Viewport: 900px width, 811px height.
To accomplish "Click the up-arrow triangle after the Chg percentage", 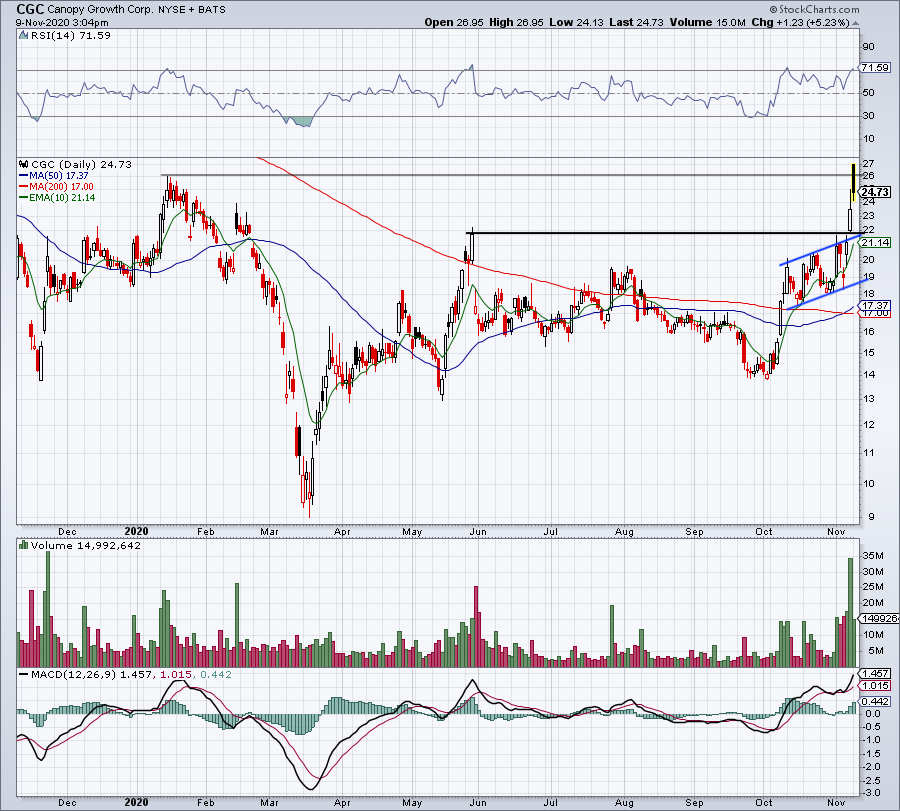I will pyautogui.click(x=856, y=24).
